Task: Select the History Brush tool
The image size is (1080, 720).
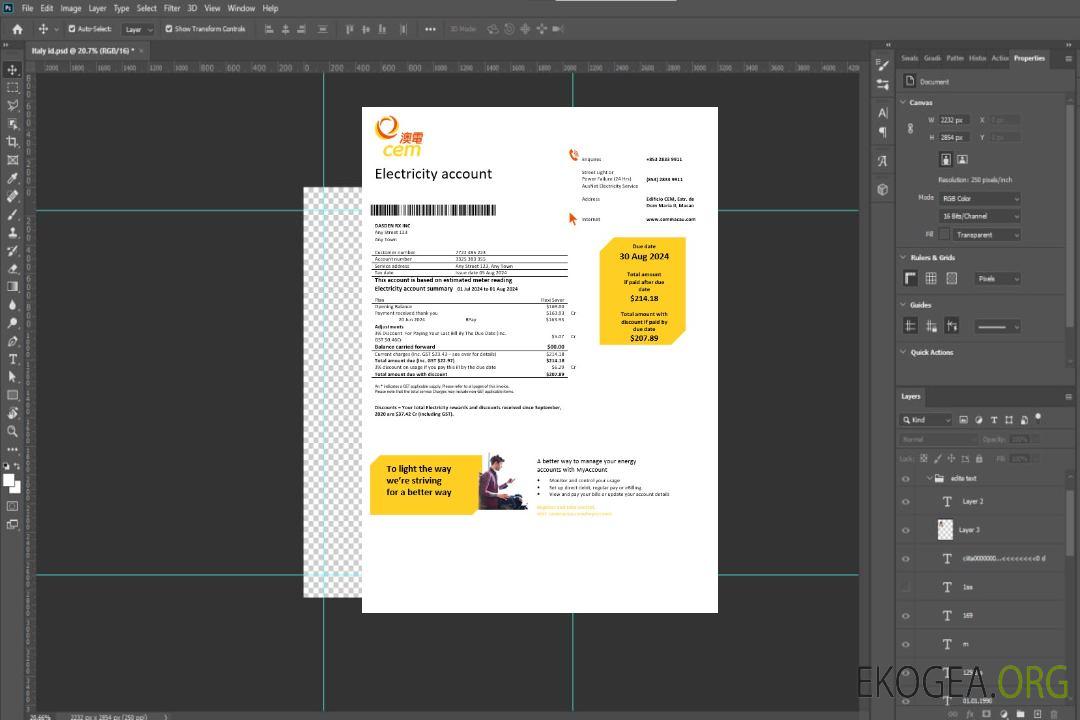Action: click(x=12, y=251)
